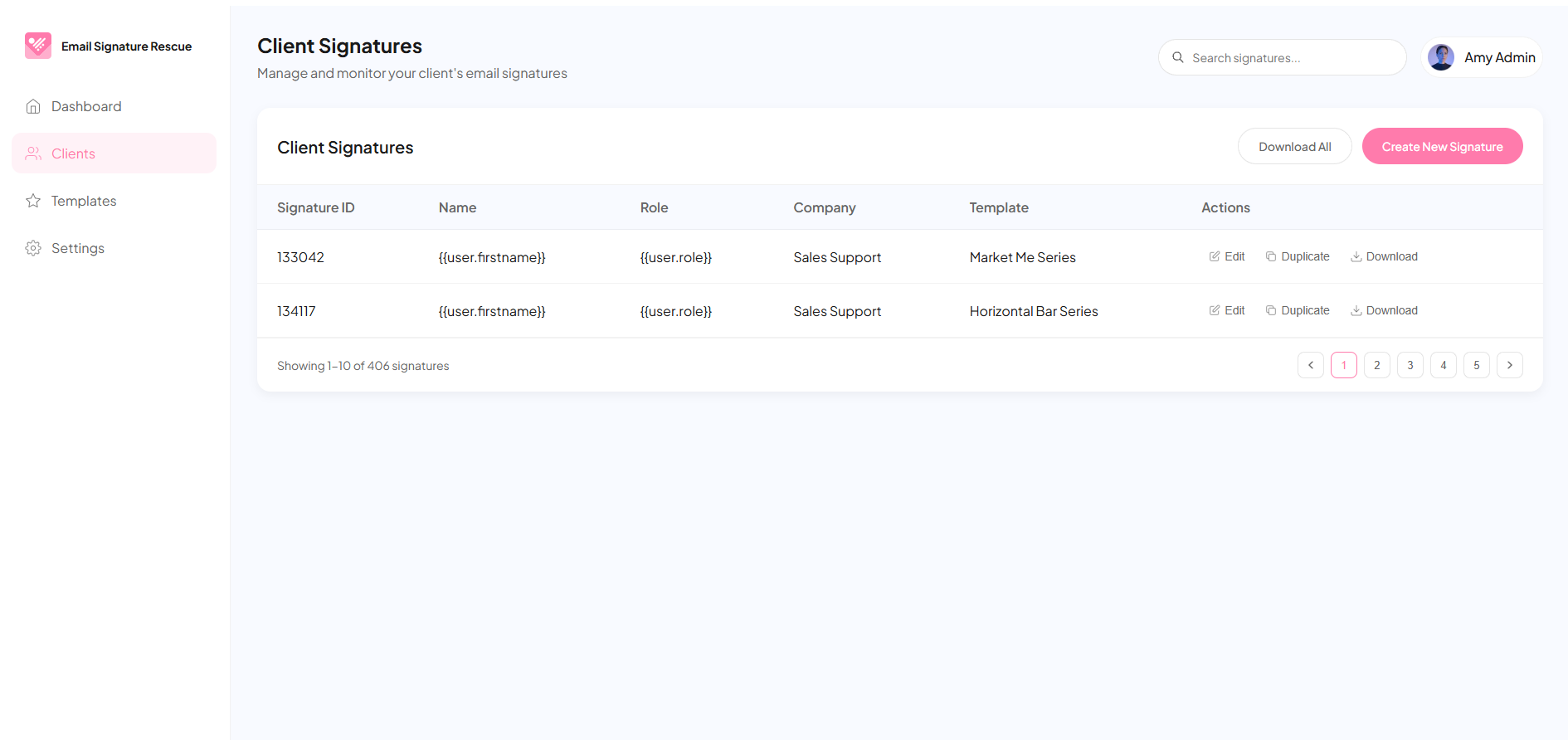Image resolution: width=1568 pixels, height=740 pixels.
Task: Open the Amy Admin user name
Action: (1500, 57)
